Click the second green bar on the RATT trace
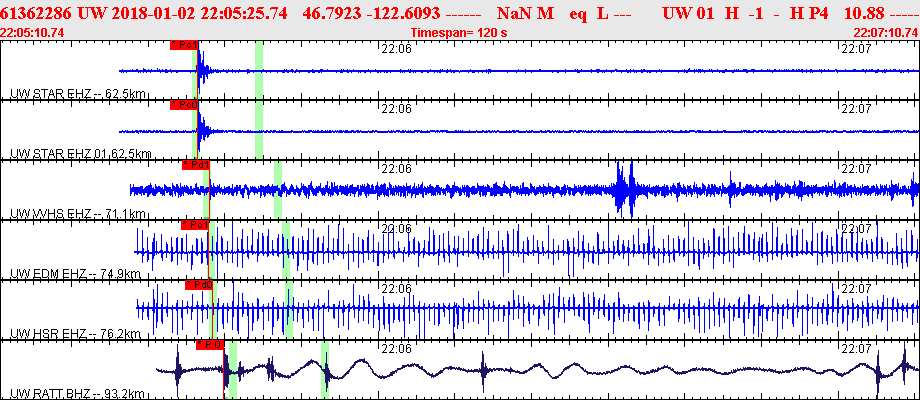This screenshot has height=400, width=920. (325, 370)
